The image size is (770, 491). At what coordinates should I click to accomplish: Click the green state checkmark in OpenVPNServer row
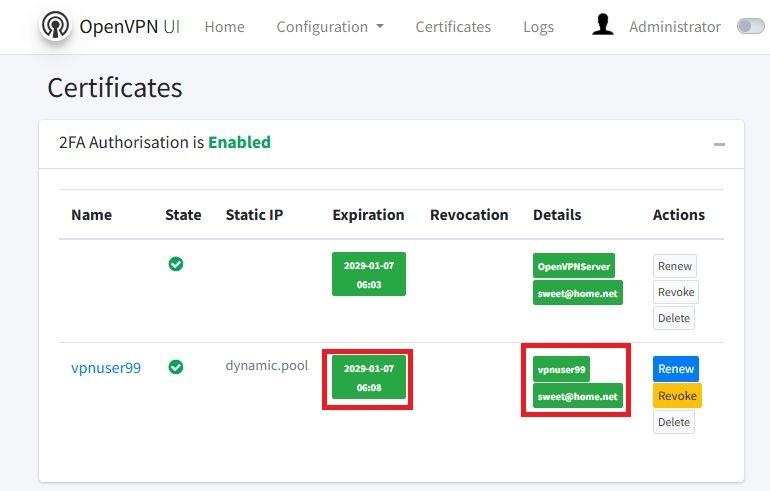pyautogui.click(x=176, y=264)
